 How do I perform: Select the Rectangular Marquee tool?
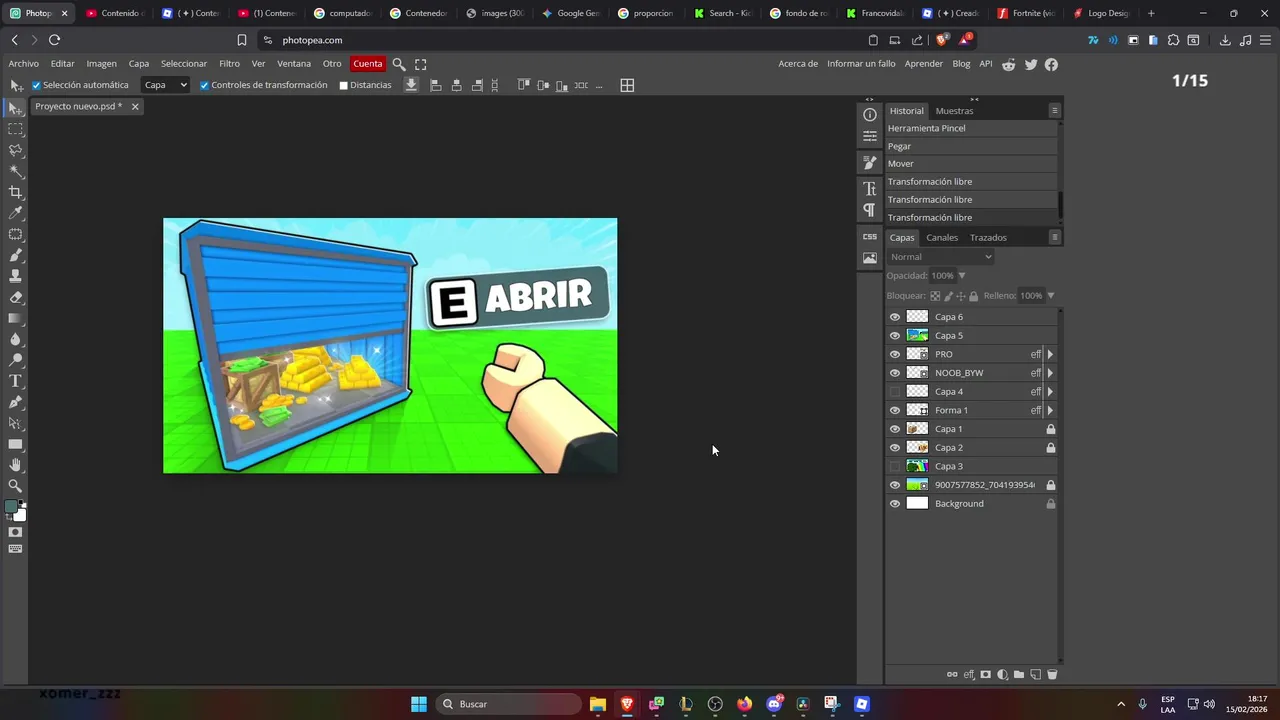pyautogui.click(x=15, y=129)
